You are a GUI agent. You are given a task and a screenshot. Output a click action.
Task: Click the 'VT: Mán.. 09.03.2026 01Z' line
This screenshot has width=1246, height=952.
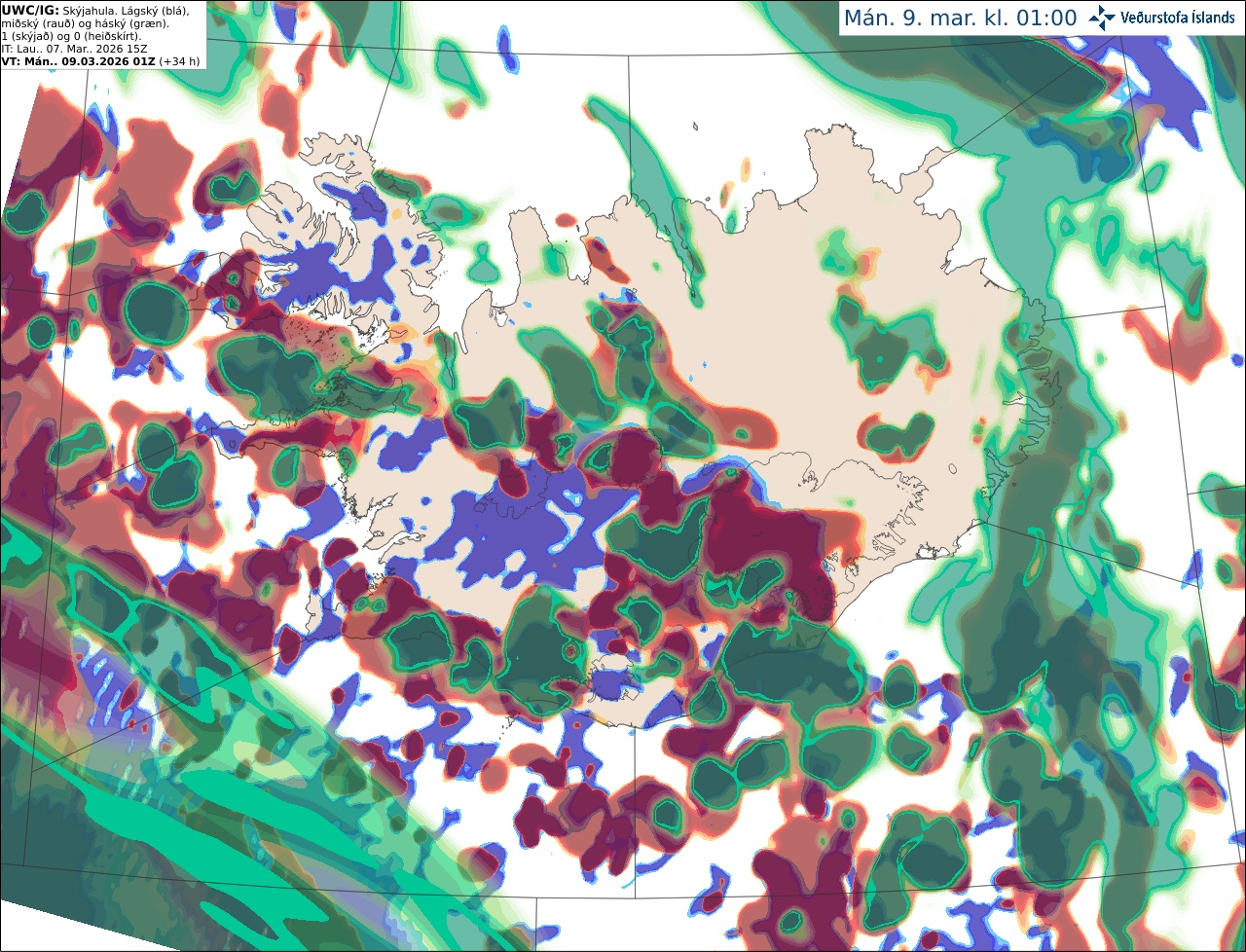click(x=78, y=61)
